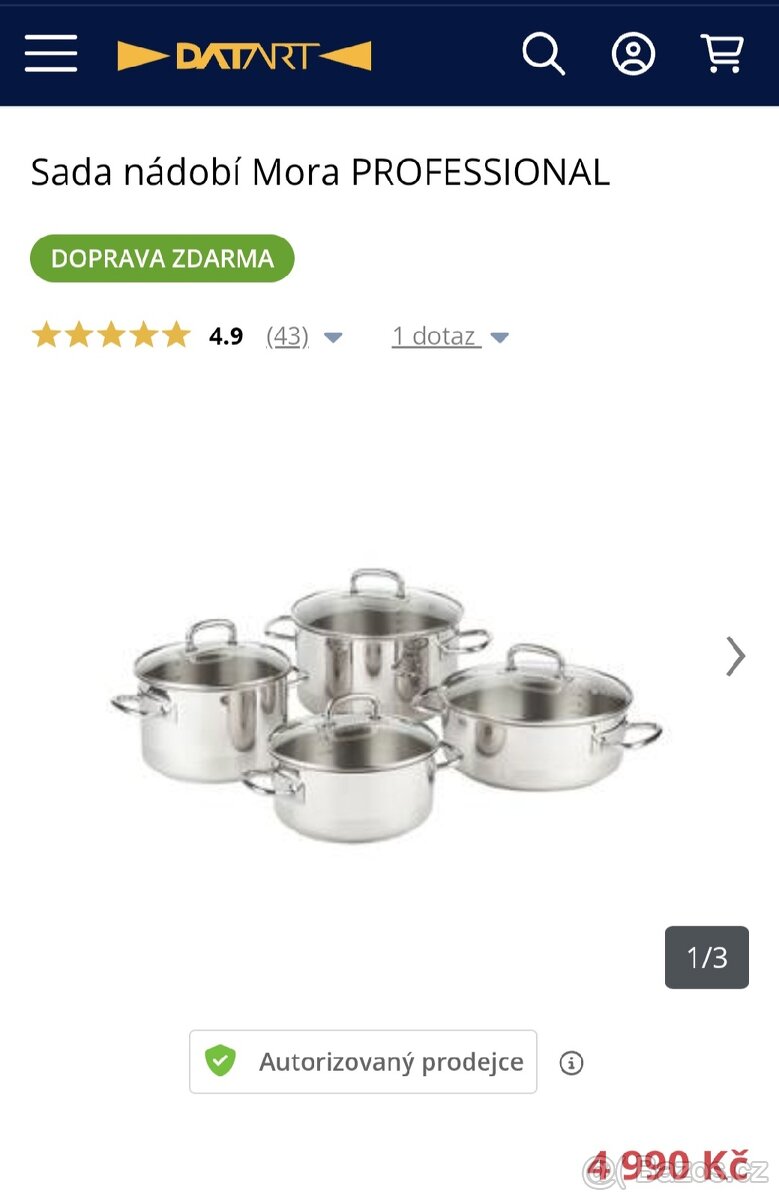
Task: Expand the reviews dropdown arrow next to (43)
Action: point(334,338)
